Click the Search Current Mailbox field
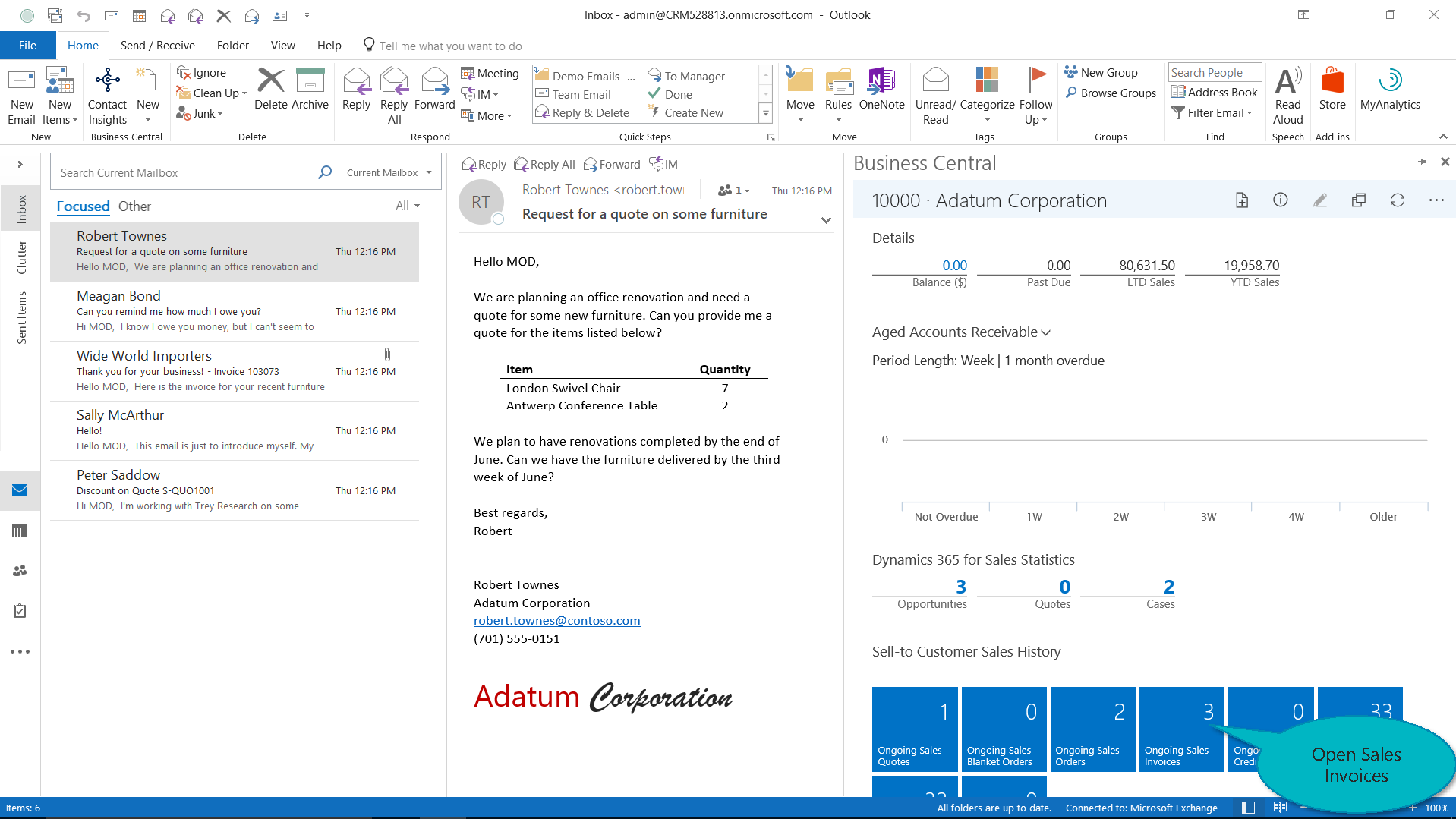 click(186, 173)
